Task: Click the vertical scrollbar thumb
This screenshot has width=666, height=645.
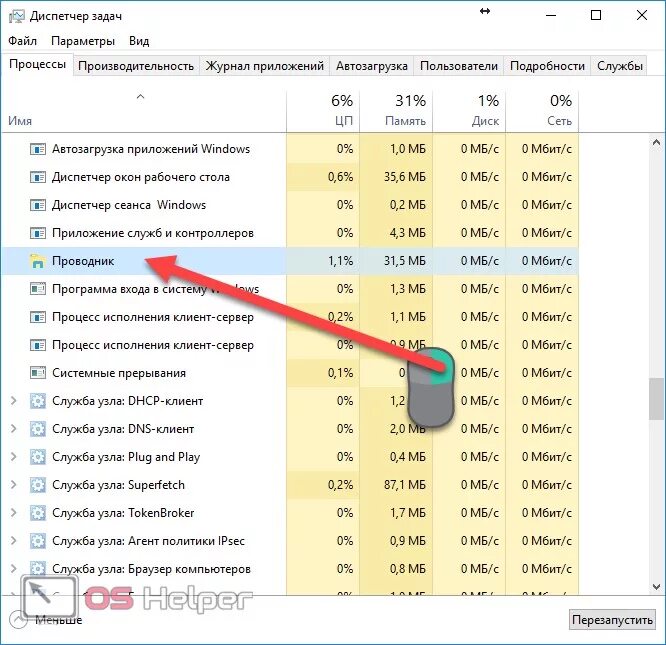Action: pyautogui.click(x=656, y=399)
